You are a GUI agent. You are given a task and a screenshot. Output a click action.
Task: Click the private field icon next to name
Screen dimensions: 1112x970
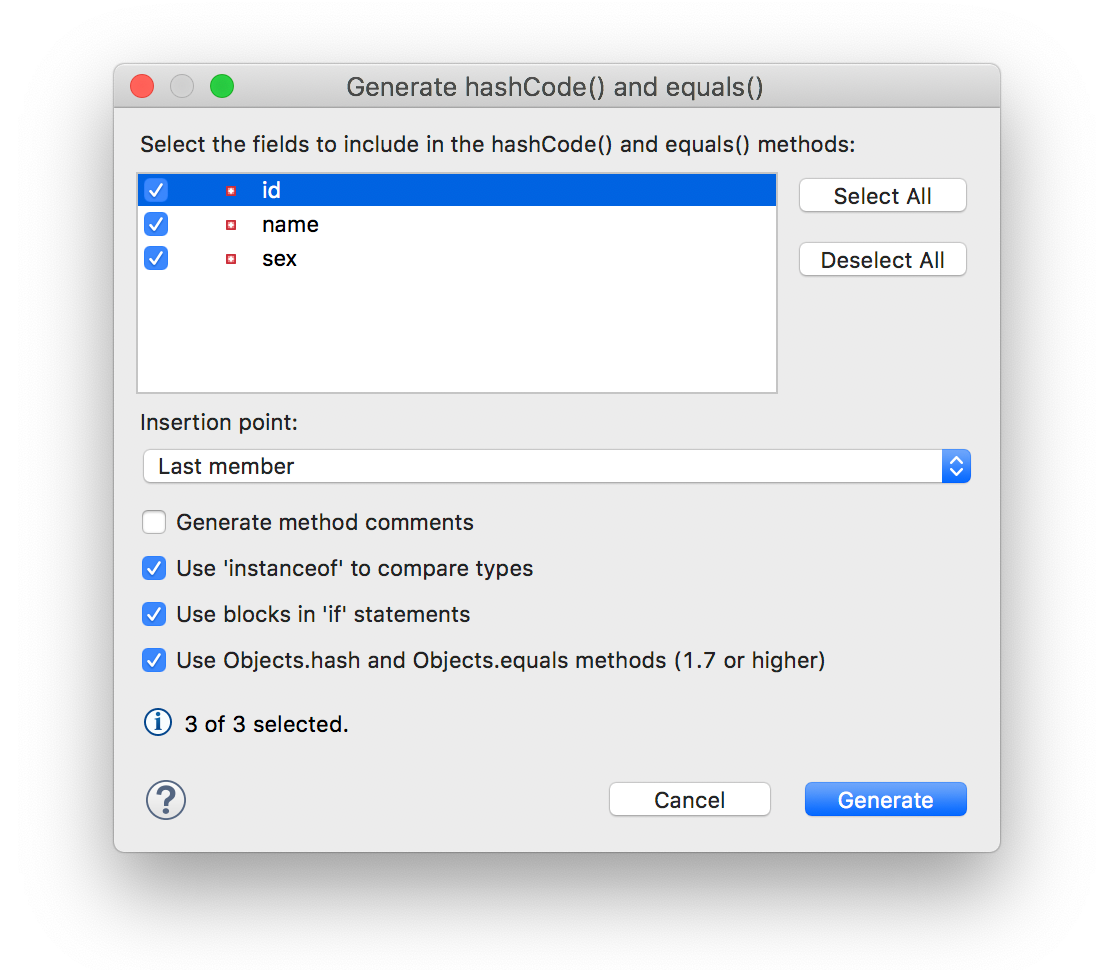(230, 225)
